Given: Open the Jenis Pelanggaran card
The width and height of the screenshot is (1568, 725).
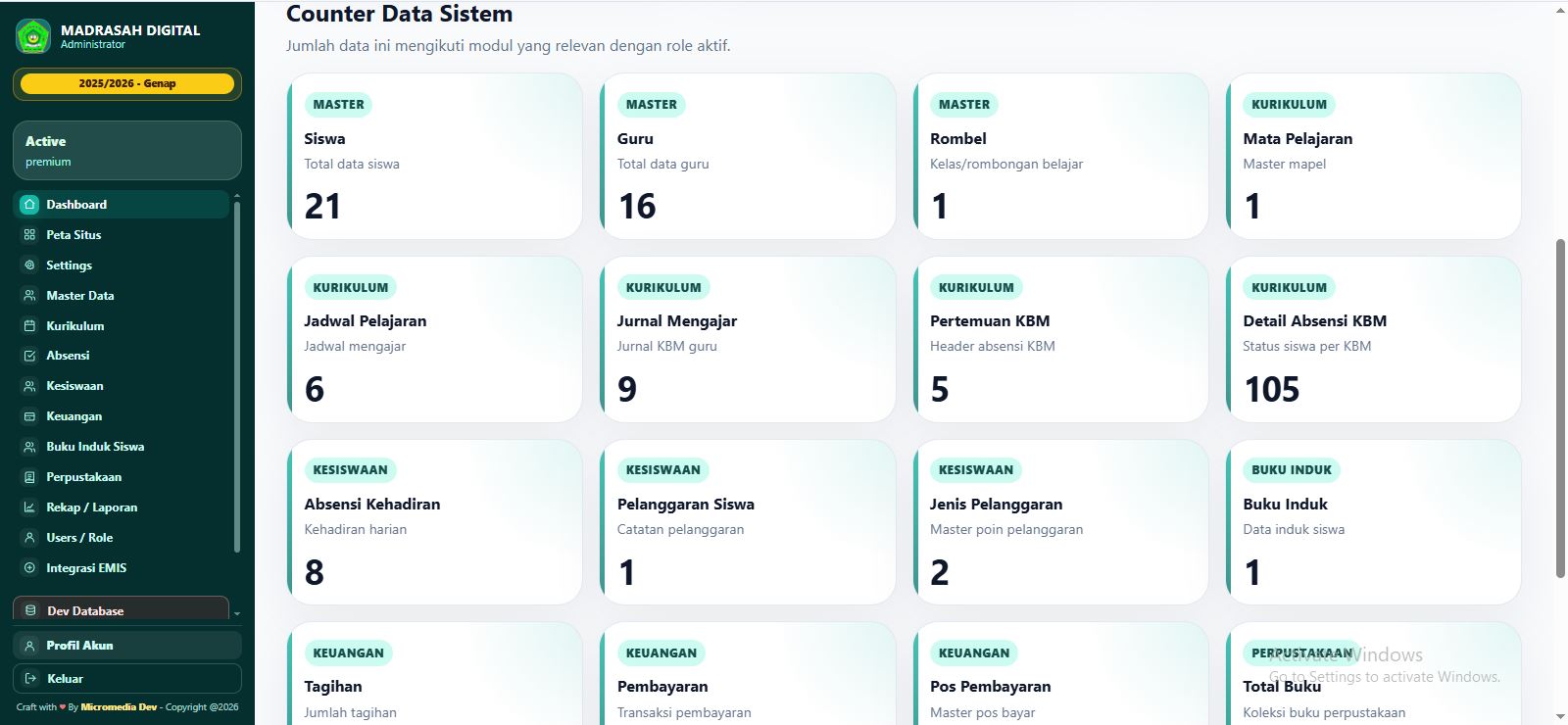Looking at the screenshot, I should (1061, 522).
